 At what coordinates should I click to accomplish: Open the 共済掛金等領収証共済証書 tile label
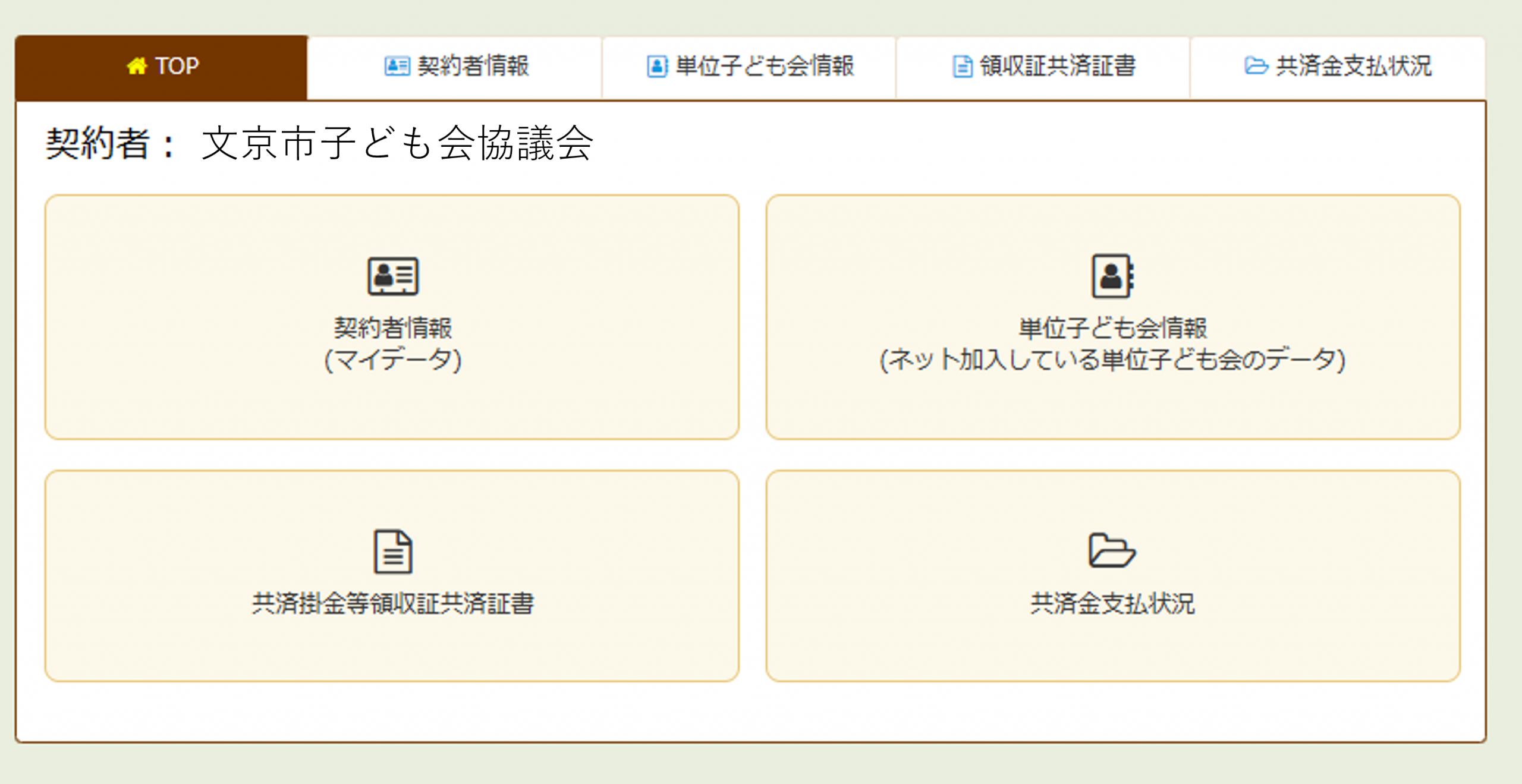pos(393,604)
